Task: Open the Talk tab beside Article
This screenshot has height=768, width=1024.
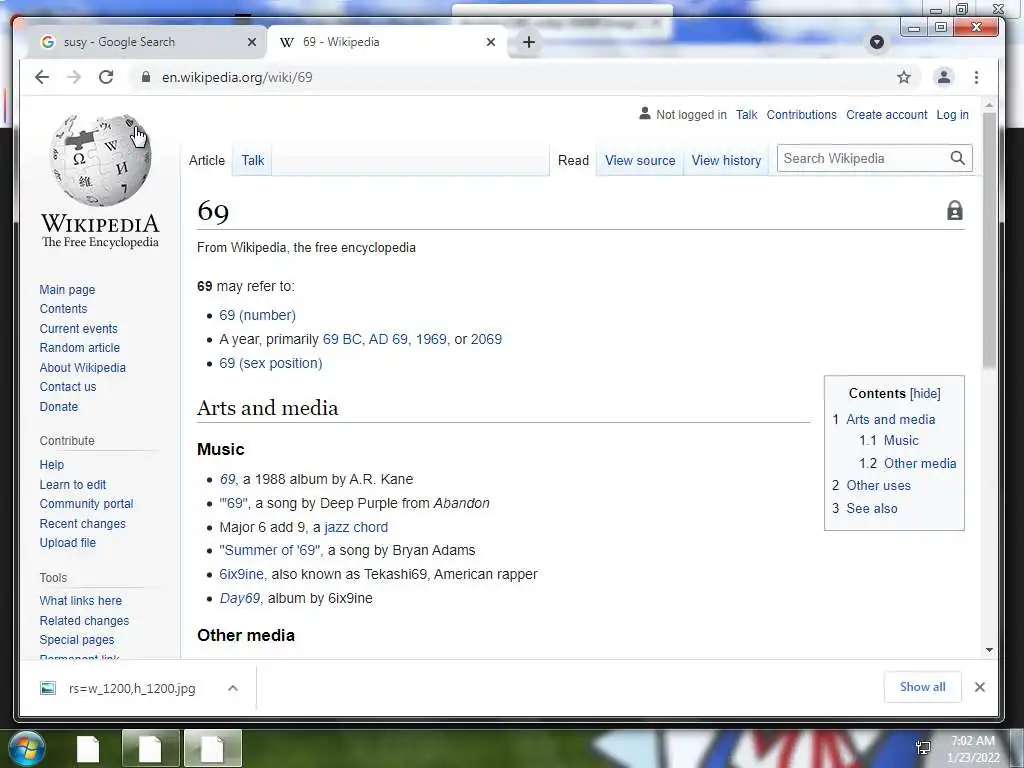Action: (253, 160)
